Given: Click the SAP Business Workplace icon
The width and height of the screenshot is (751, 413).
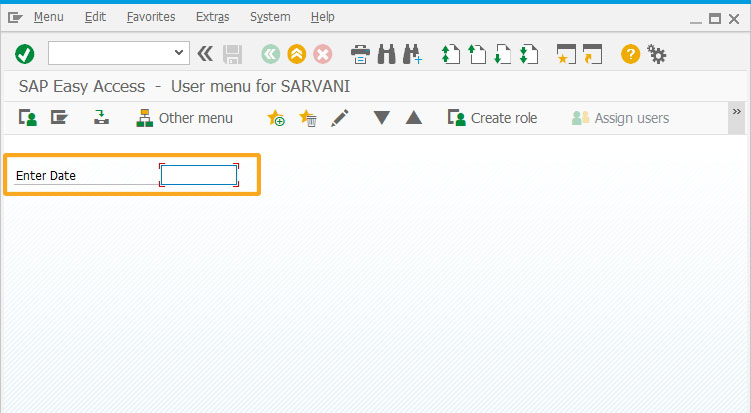Looking at the screenshot, I should 101,117.
